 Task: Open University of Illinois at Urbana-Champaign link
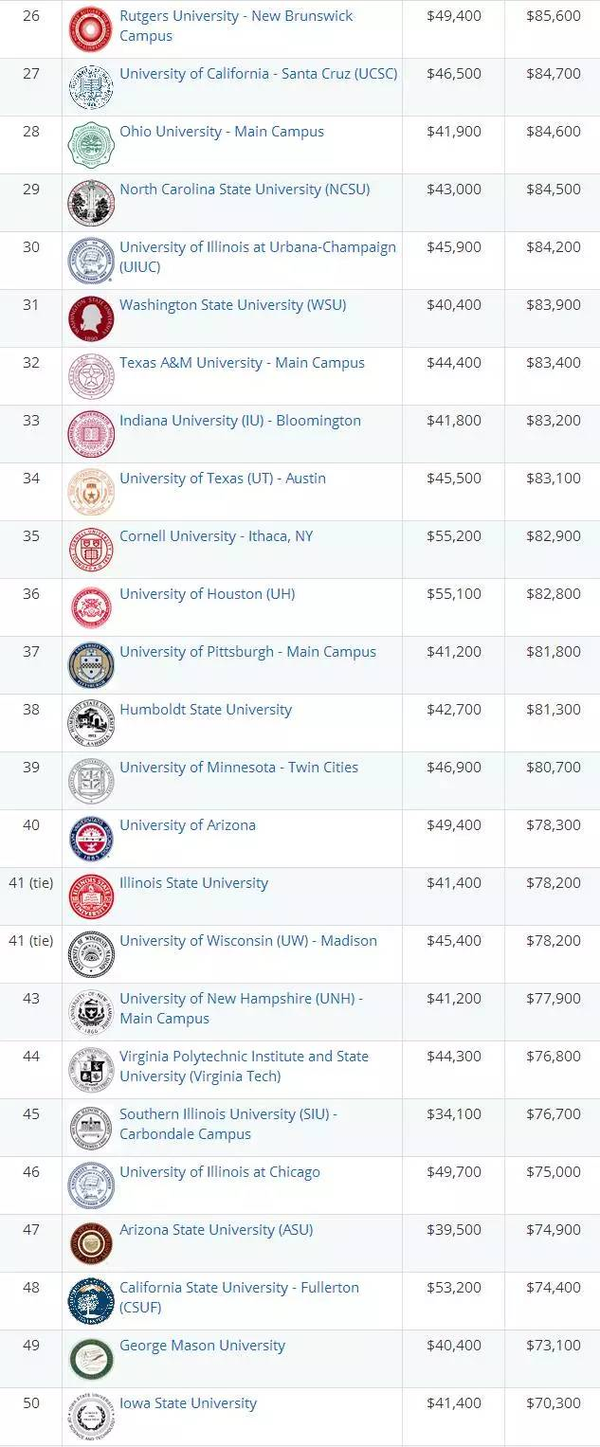pos(258,257)
